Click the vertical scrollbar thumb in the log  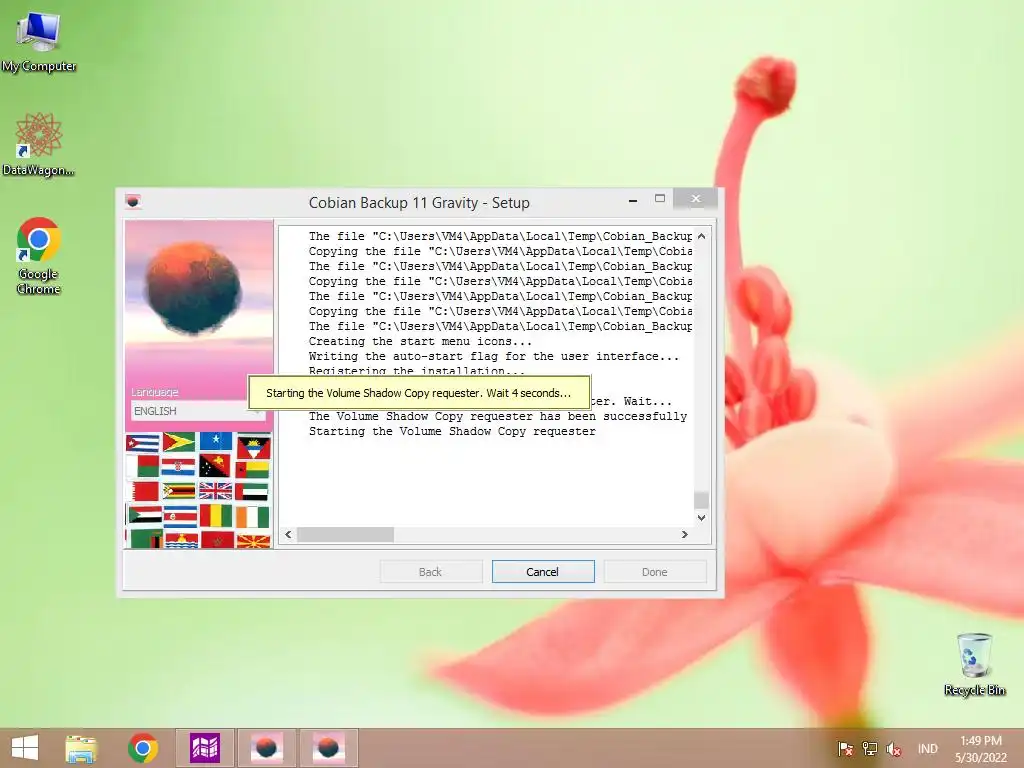(x=701, y=500)
